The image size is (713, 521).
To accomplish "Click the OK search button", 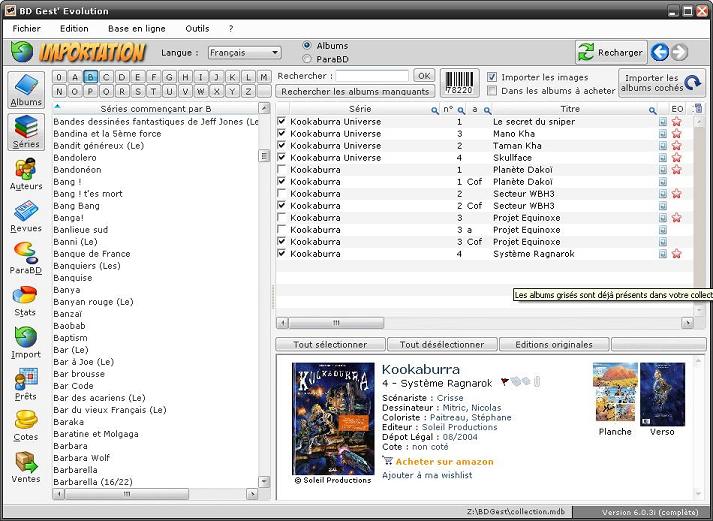I will pyautogui.click(x=424, y=76).
